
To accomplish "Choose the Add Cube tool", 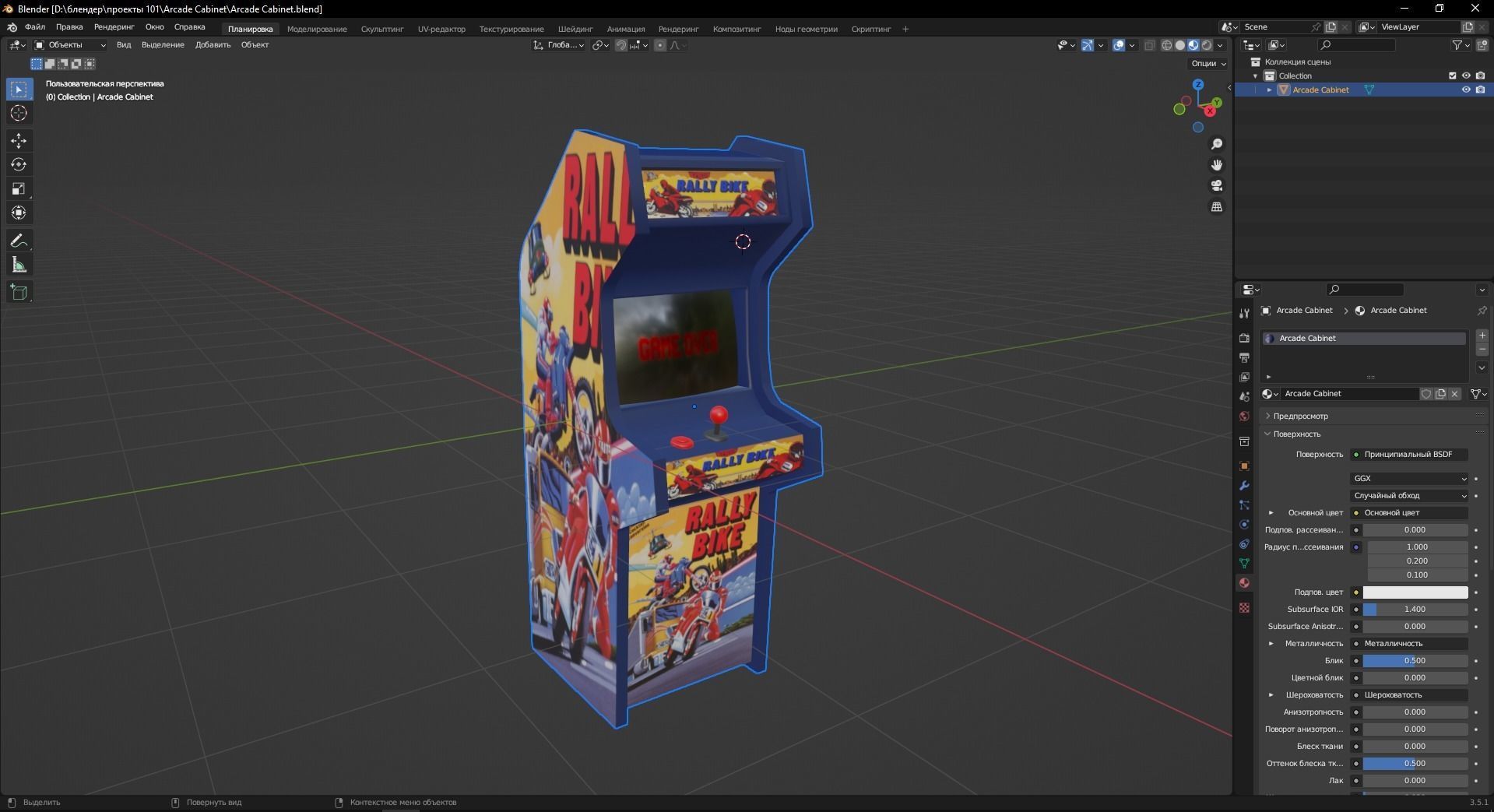I will pyautogui.click(x=19, y=293).
